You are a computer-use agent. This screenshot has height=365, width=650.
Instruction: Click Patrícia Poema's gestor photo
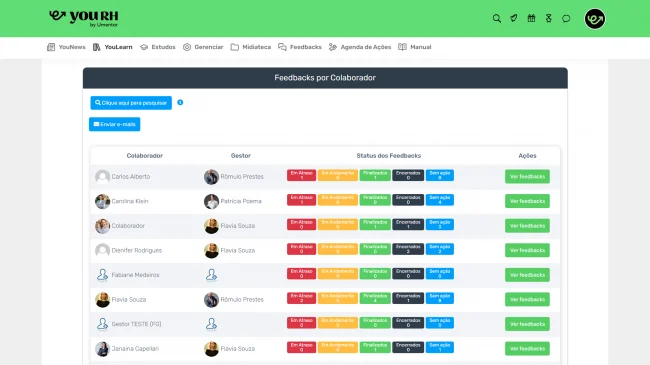coord(211,202)
